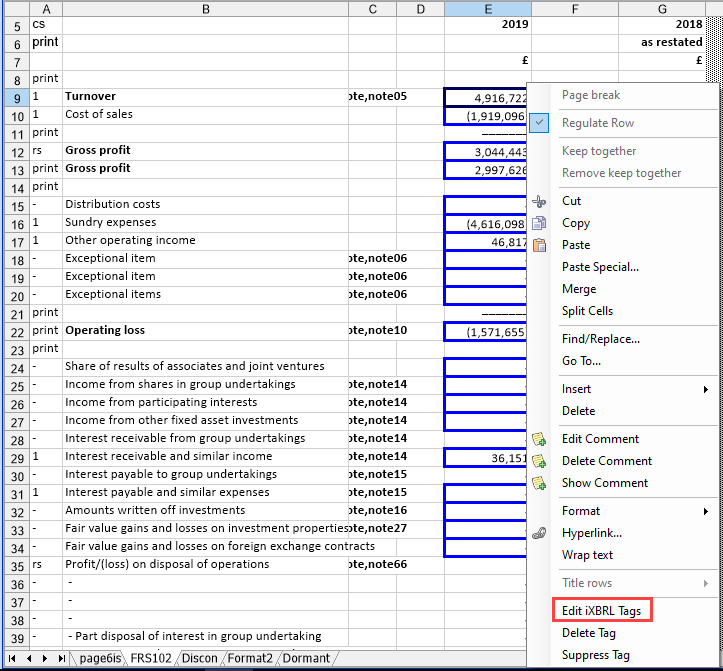This screenshot has width=723, height=671.
Task: Choose Split Cells menu entry
Action: click(587, 311)
